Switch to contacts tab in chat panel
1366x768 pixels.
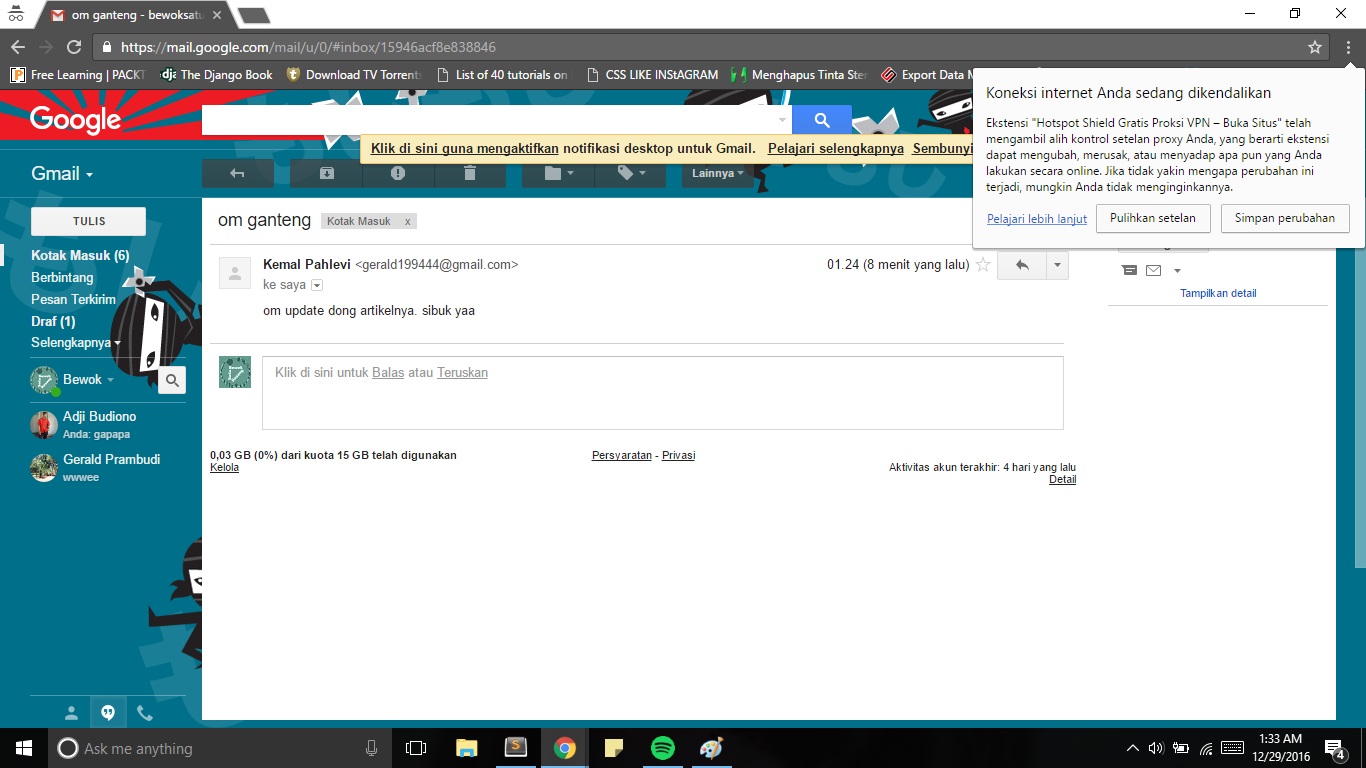[x=71, y=713]
